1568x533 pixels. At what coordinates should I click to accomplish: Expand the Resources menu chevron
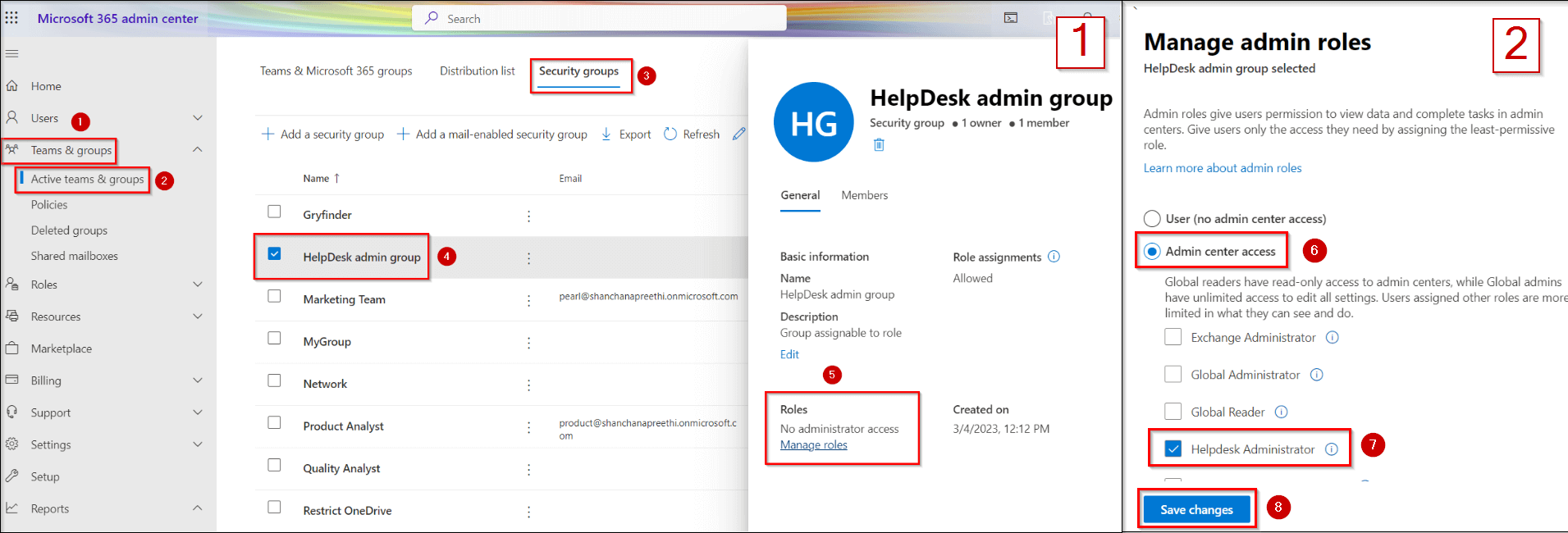click(x=198, y=317)
